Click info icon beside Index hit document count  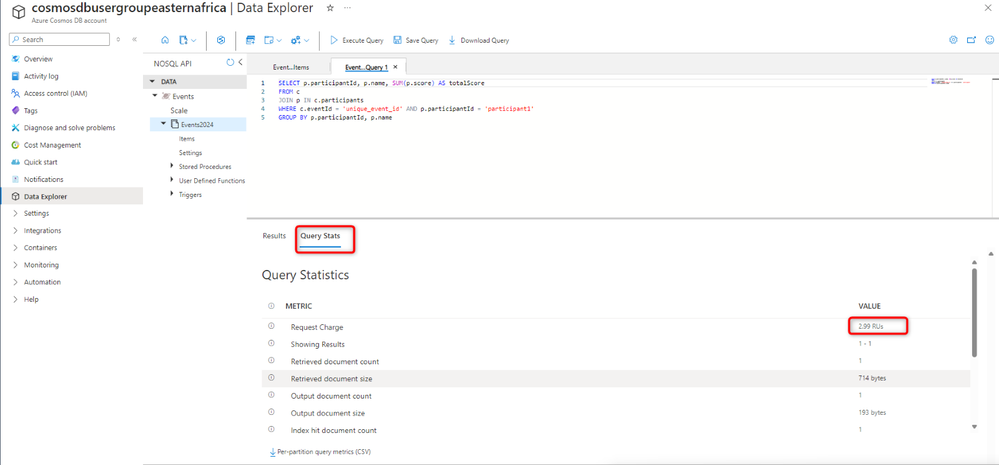coord(271,429)
